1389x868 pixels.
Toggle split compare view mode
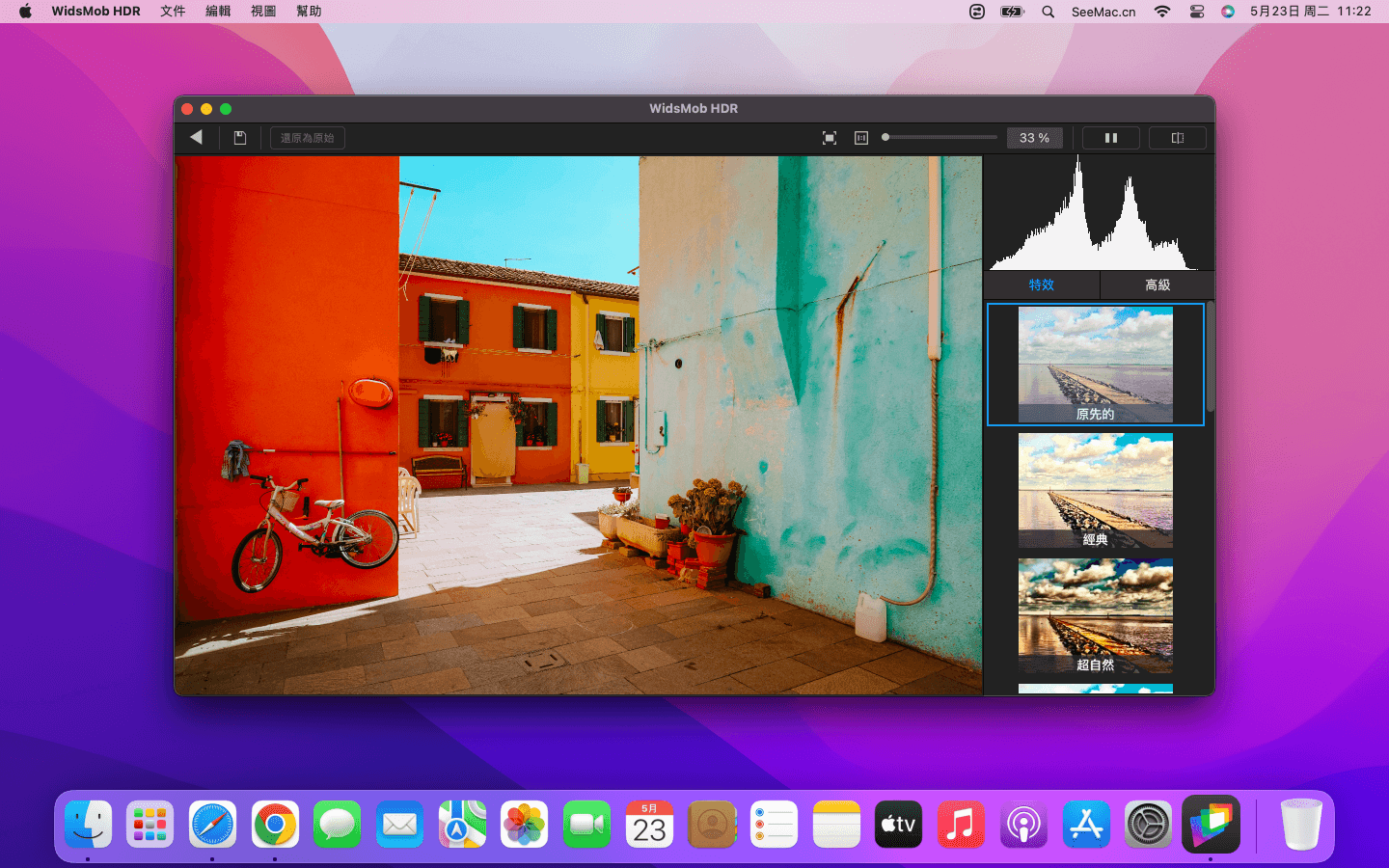(1177, 138)
